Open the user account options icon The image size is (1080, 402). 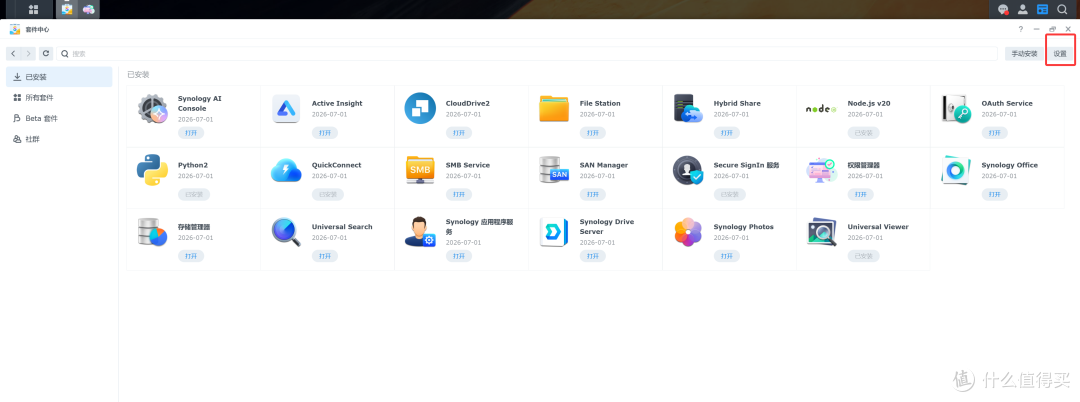(1023, 10)
